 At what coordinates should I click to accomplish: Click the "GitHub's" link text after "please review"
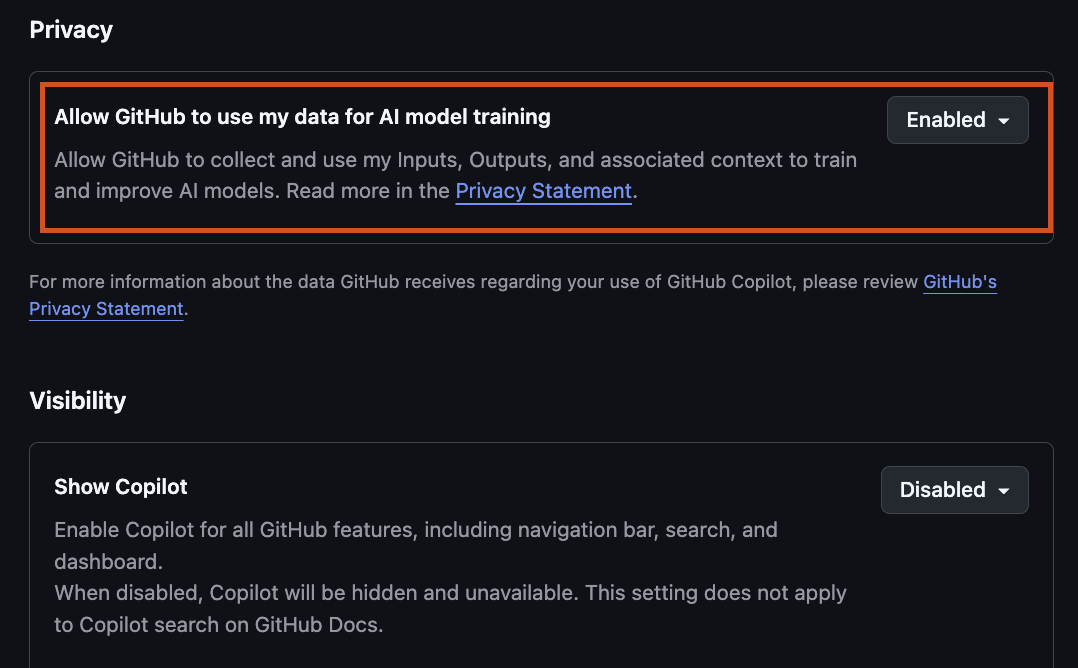(959, 282)
